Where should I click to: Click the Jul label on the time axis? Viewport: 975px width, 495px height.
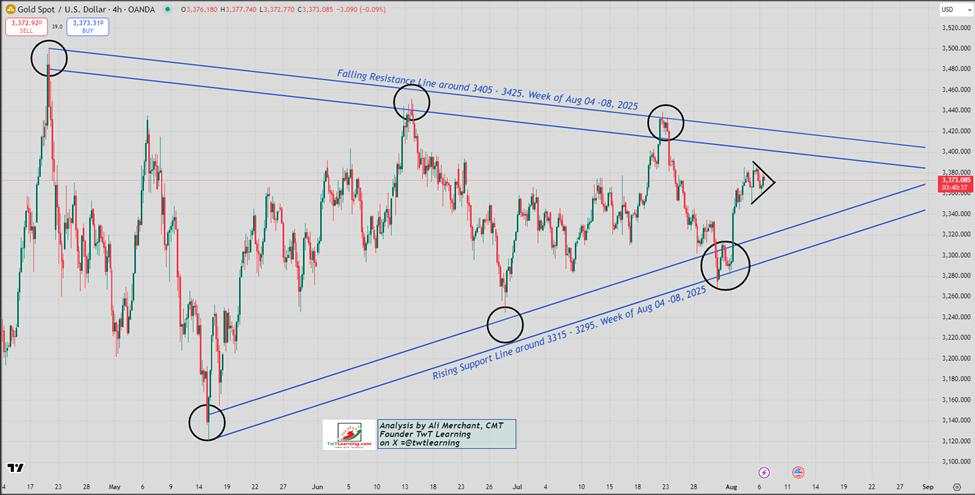(x=517, y=486)
